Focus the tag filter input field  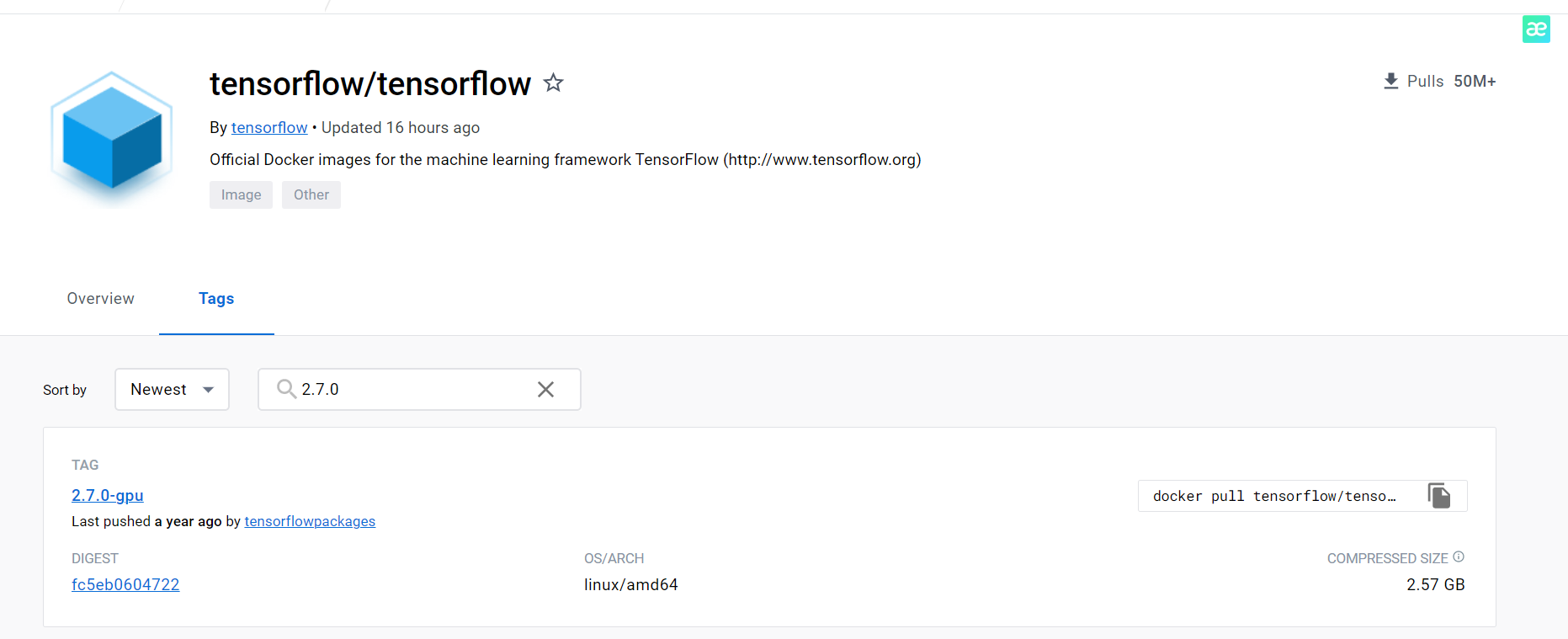click(418, 389)
